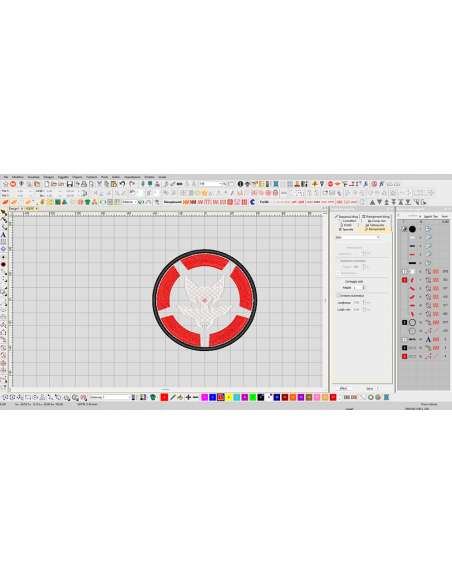Open the Satin stitch type dropdown
This screenshot has height=584, width=452.
pyautogui.click(x=357, y=237)
